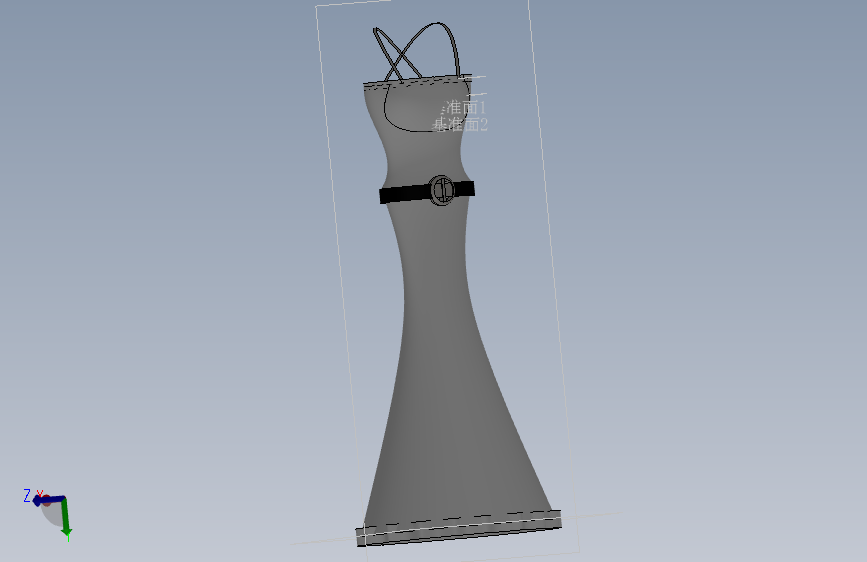
Task: Click the 基准面2 reference plane label
Action: pyautogui.click(x=460, y=125)
